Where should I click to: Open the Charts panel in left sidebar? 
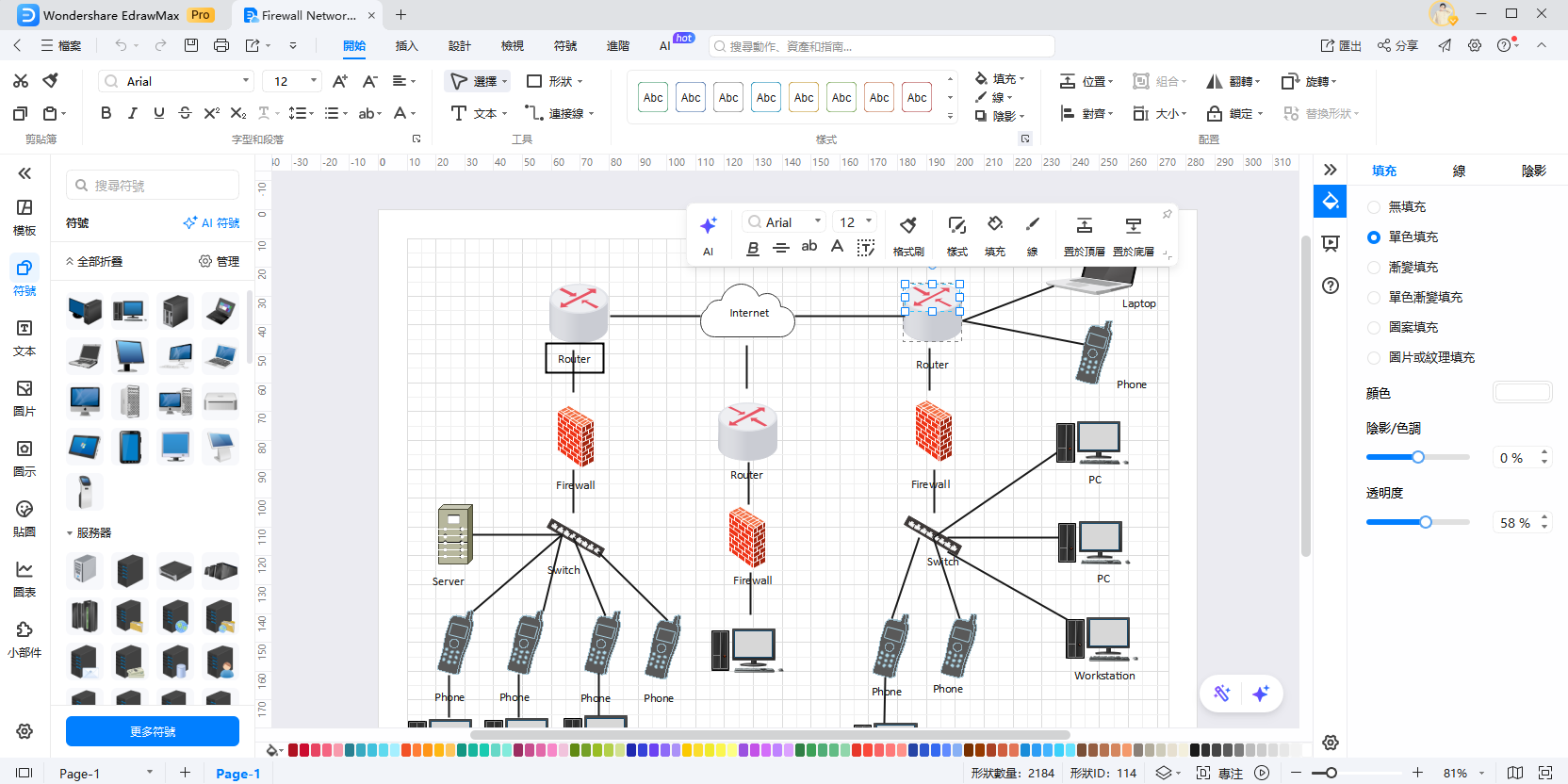pyautogui.click(x=24, y=578)
